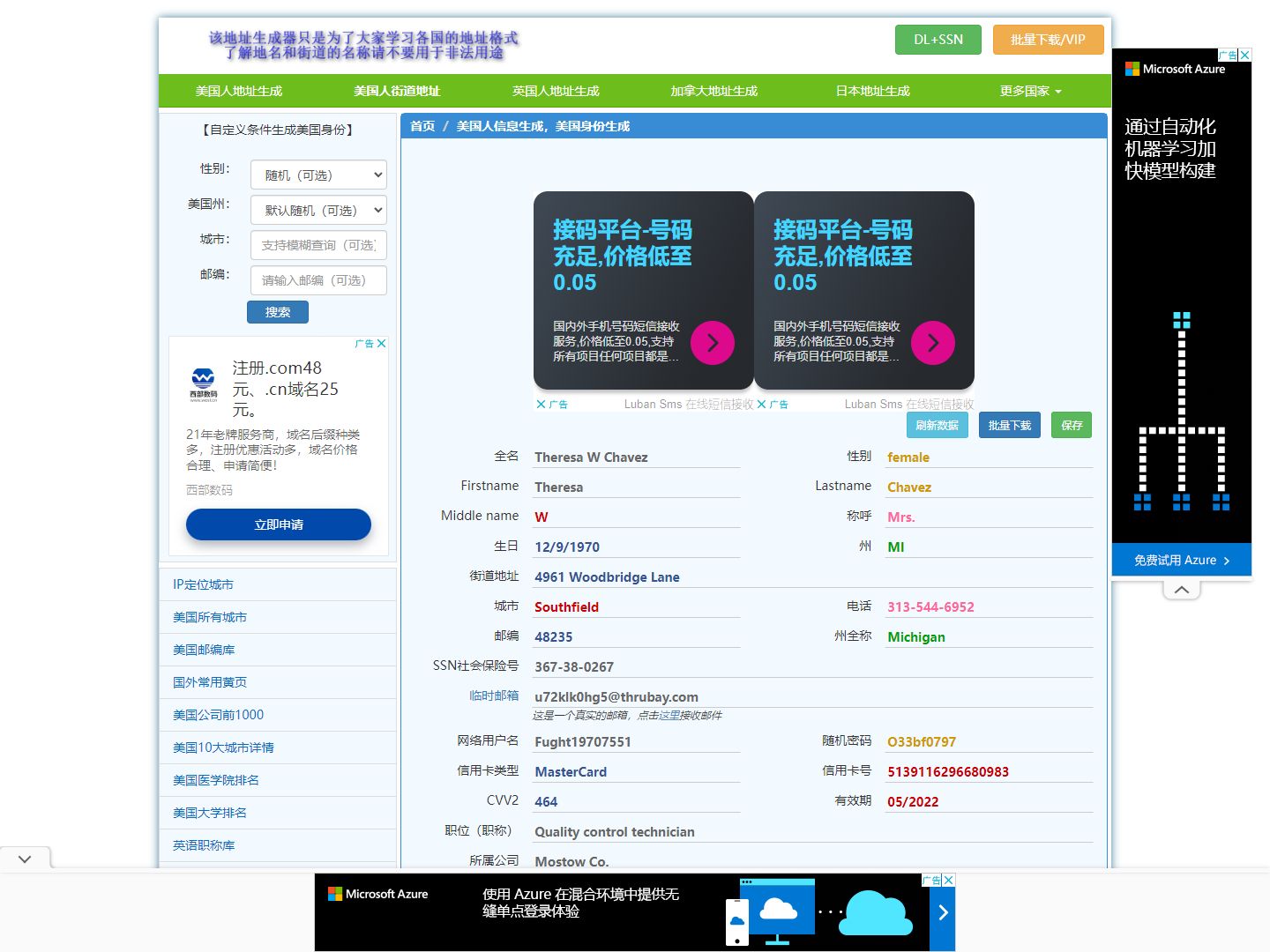Viewport: 1270px width, 952px height.
Task: Click 这里 link to receive mail
Action: (669, 715)
